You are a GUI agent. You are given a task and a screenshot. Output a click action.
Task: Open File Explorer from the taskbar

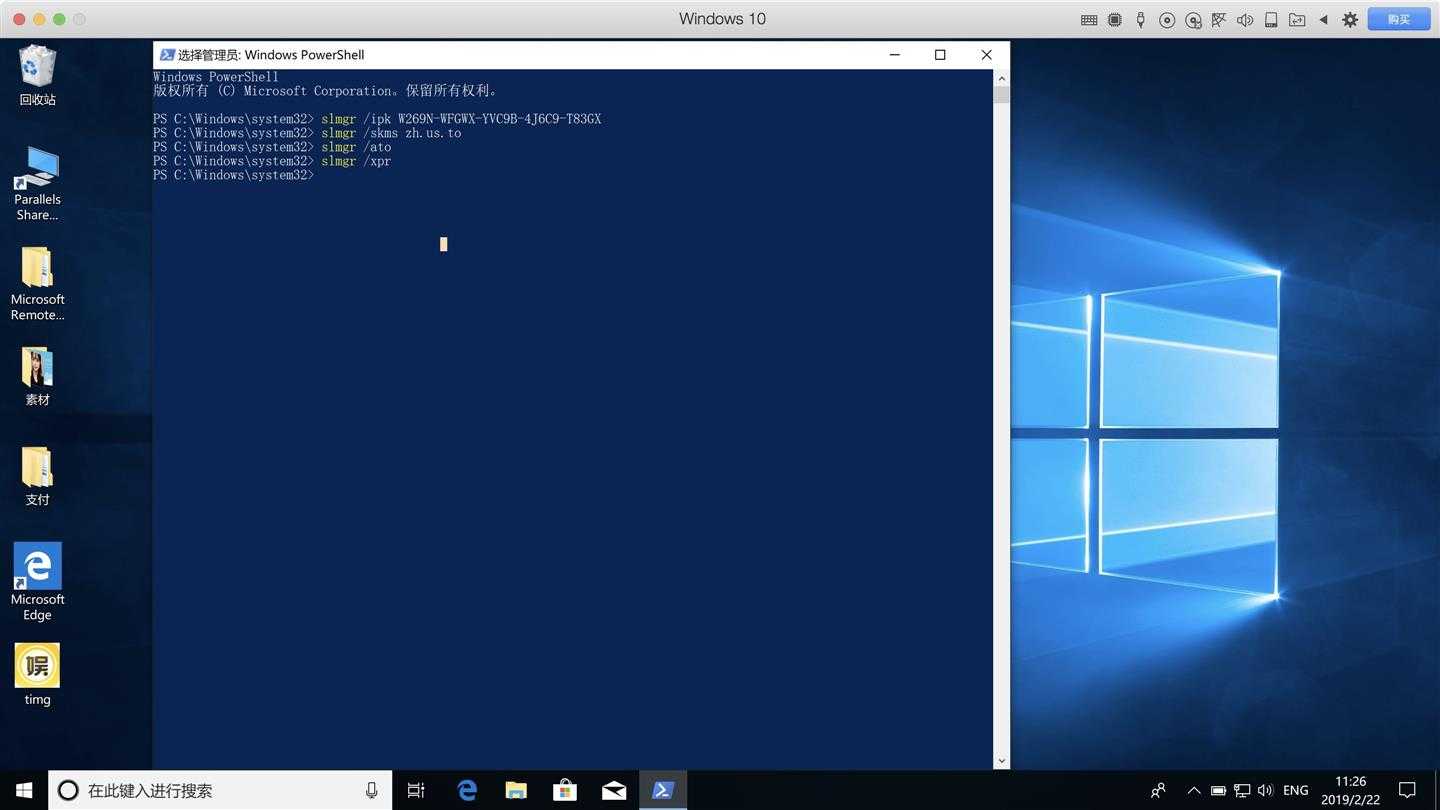pyautogui.click(x=516, y=790)
